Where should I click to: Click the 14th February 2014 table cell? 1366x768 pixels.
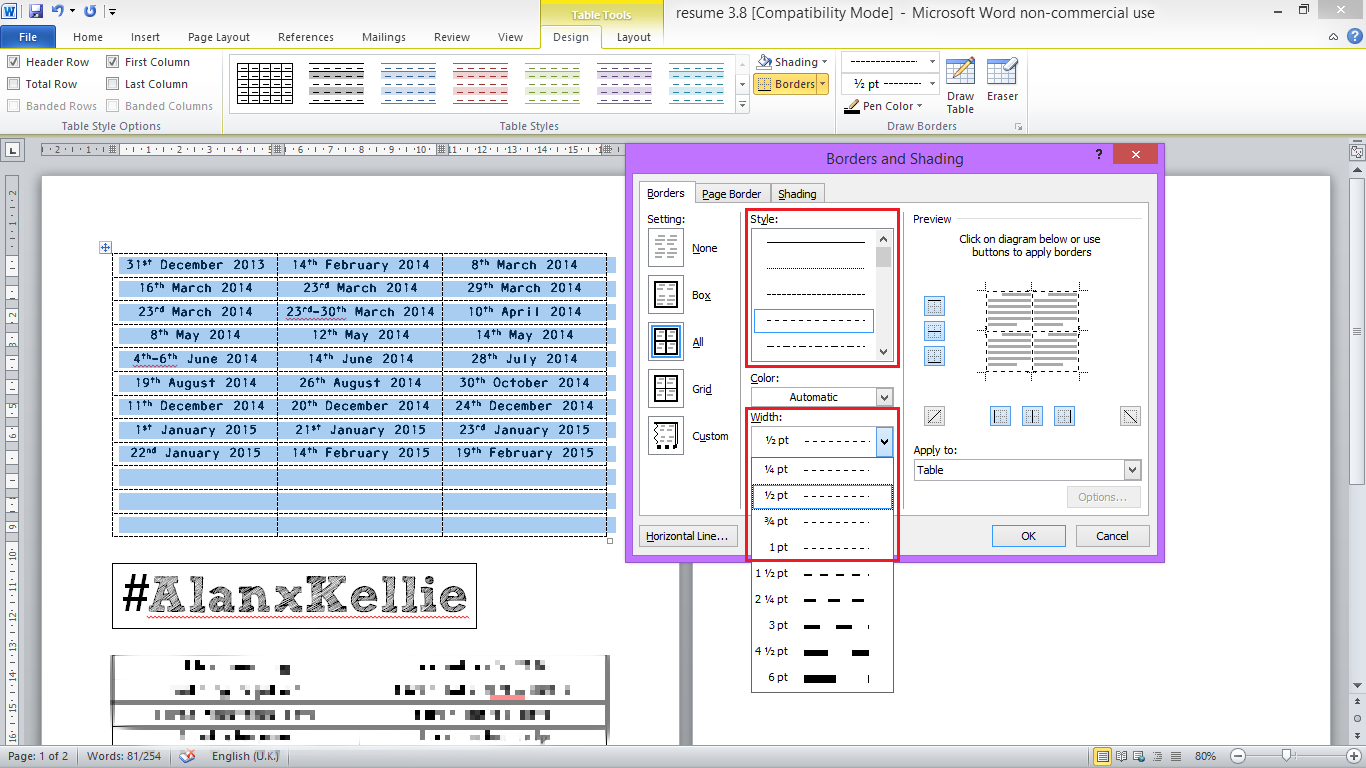point(360,265)
